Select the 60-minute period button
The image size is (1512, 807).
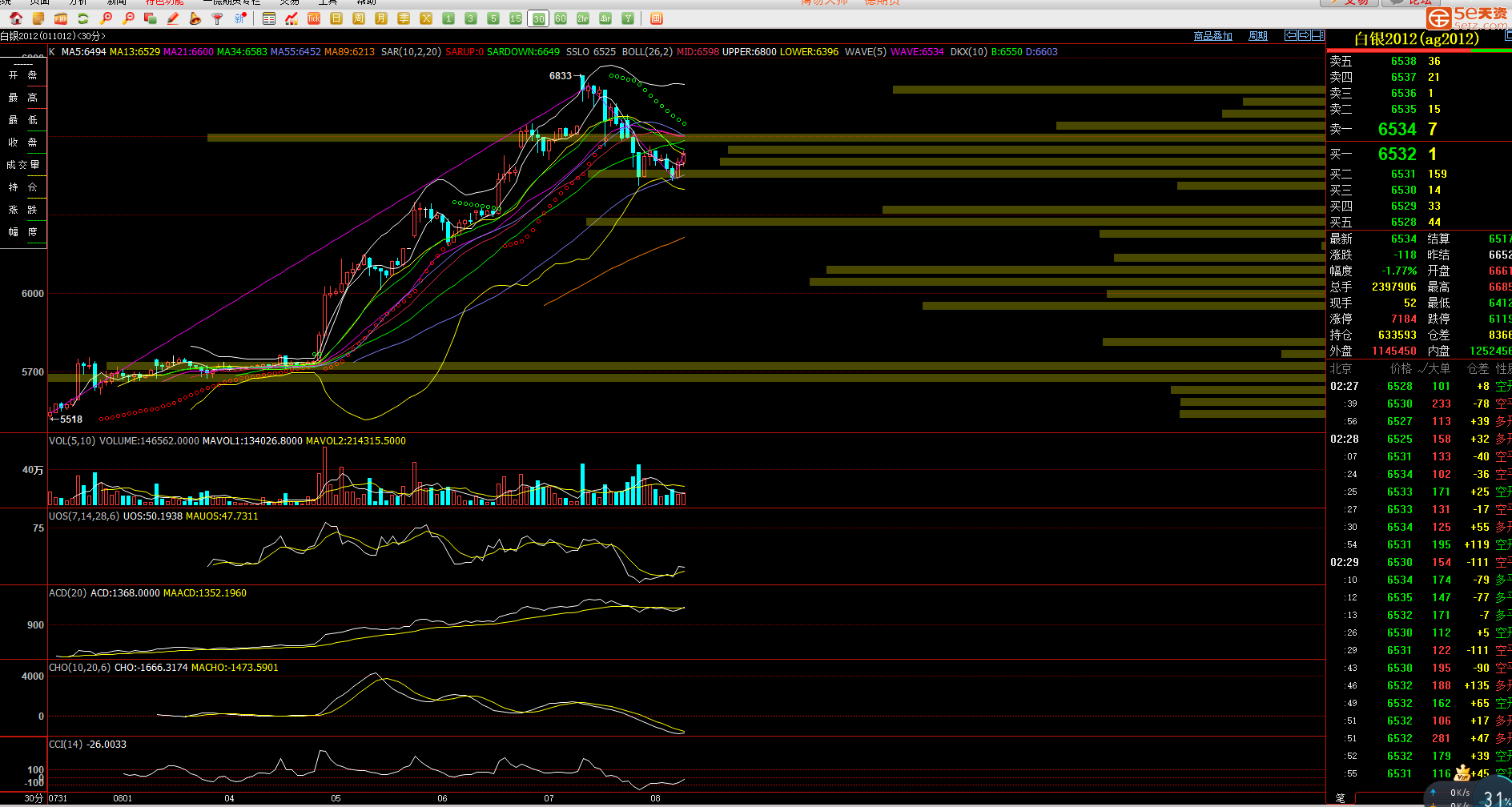coord(561,18)
